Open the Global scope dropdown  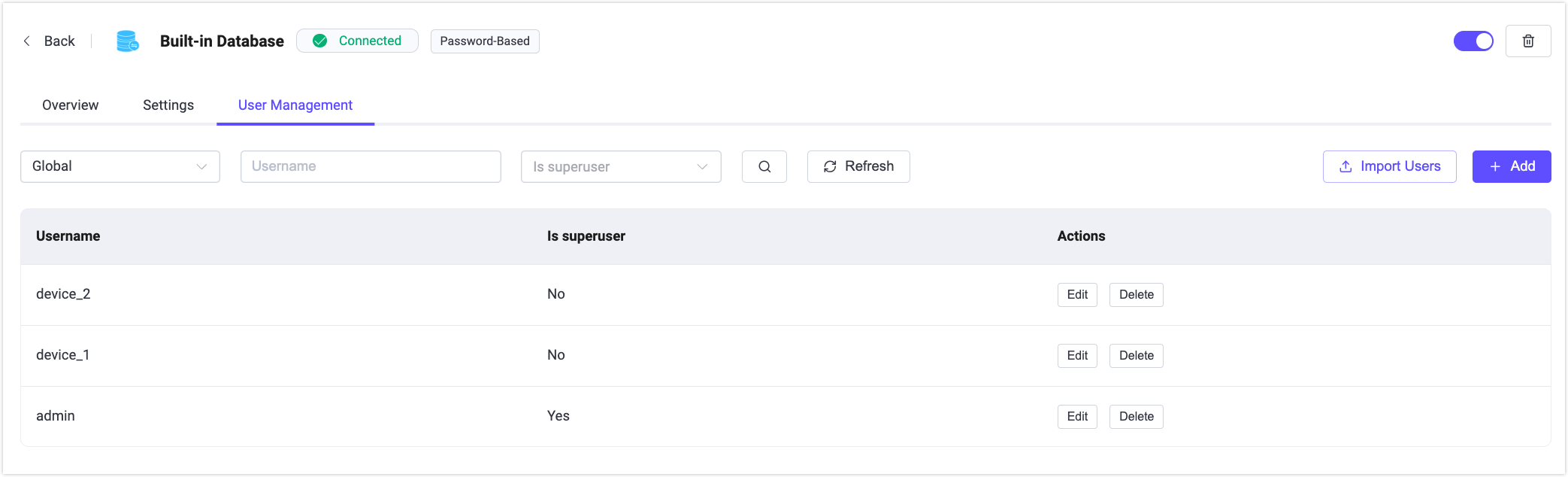pyautogui.click(x=120, y=167)
